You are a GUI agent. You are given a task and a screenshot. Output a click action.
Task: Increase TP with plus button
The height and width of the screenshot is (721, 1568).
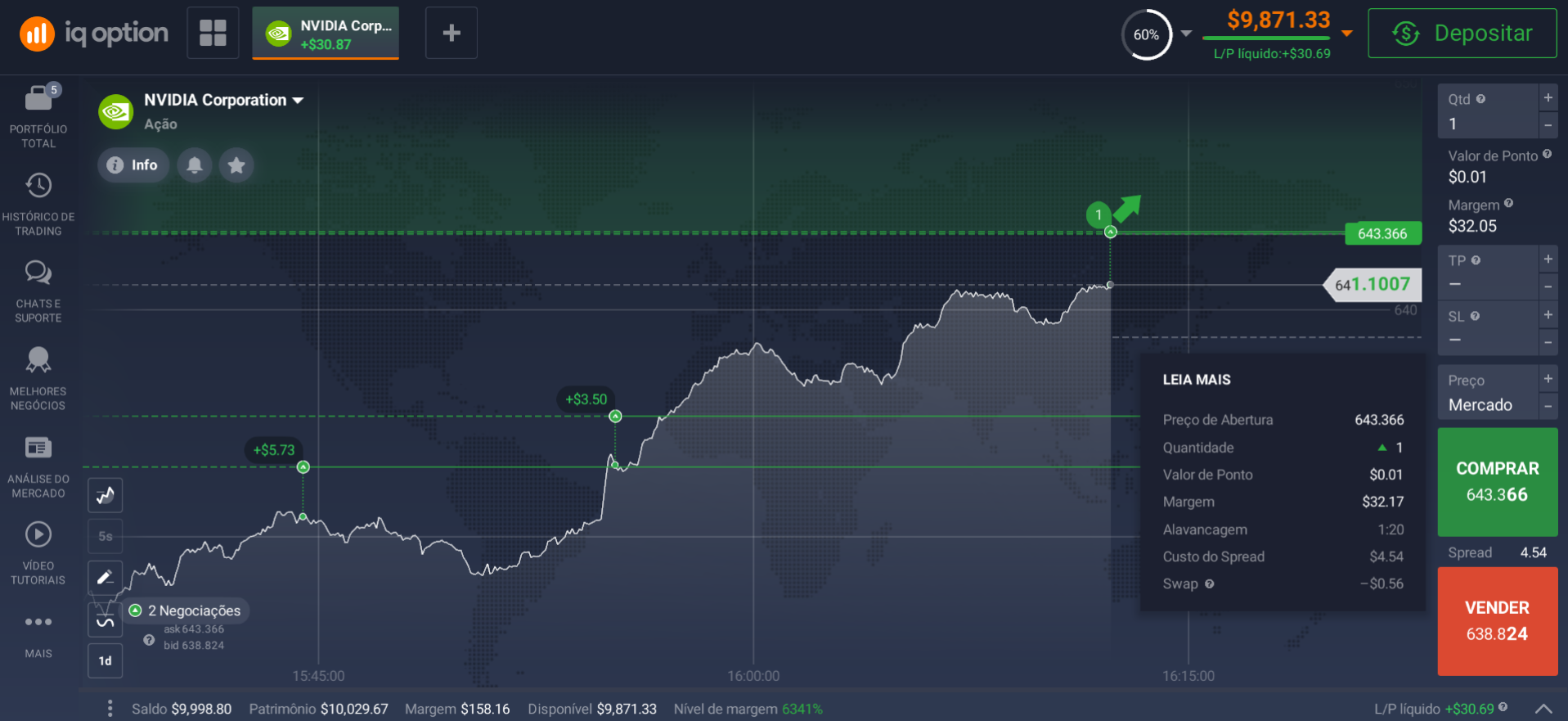click(x=1548, y=259)
